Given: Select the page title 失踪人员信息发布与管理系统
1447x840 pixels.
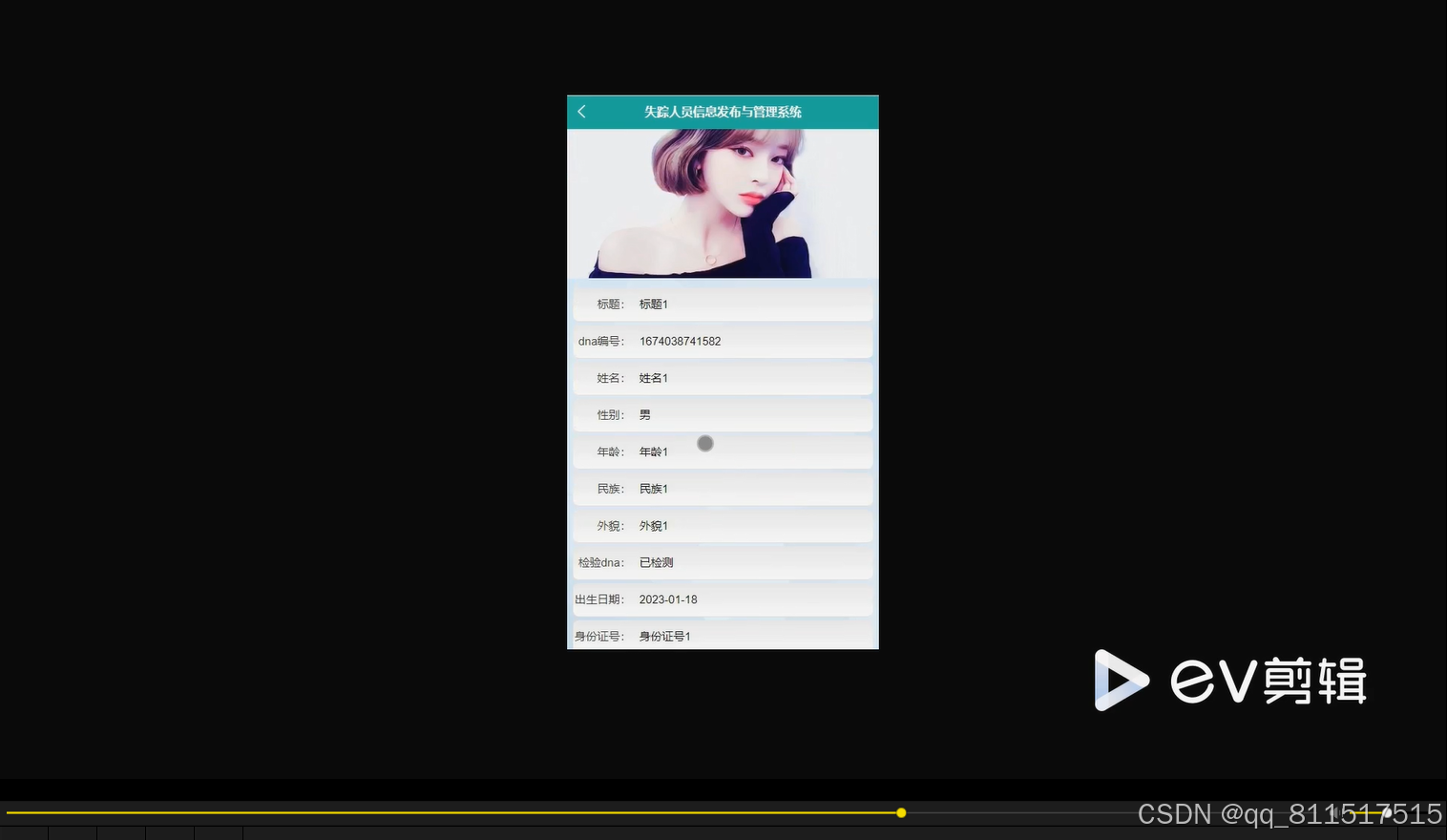Looking at the screenshot, I should coord(723,112).
